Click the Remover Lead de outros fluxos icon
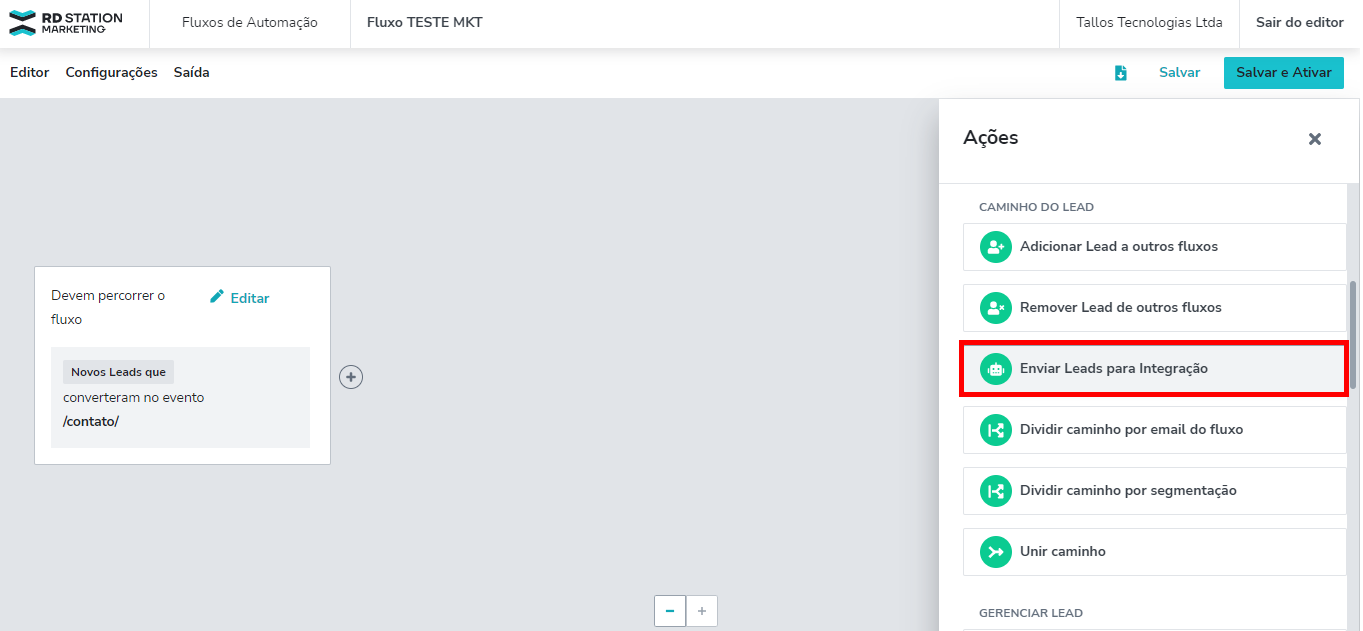Image resolution: width=1363 pixels, height=631 pixels. pos(995,308)
